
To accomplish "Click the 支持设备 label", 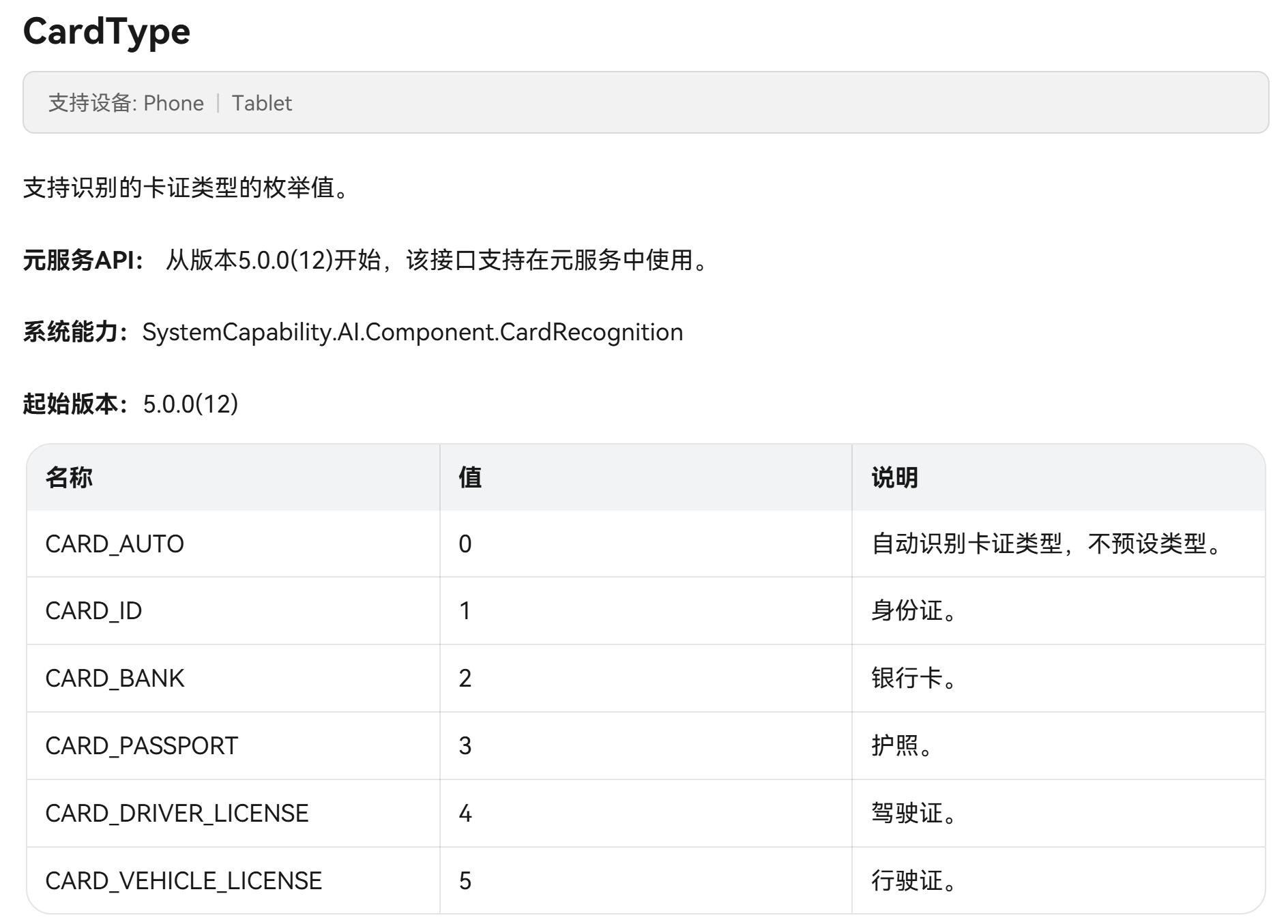I will [x=93, y=103].
